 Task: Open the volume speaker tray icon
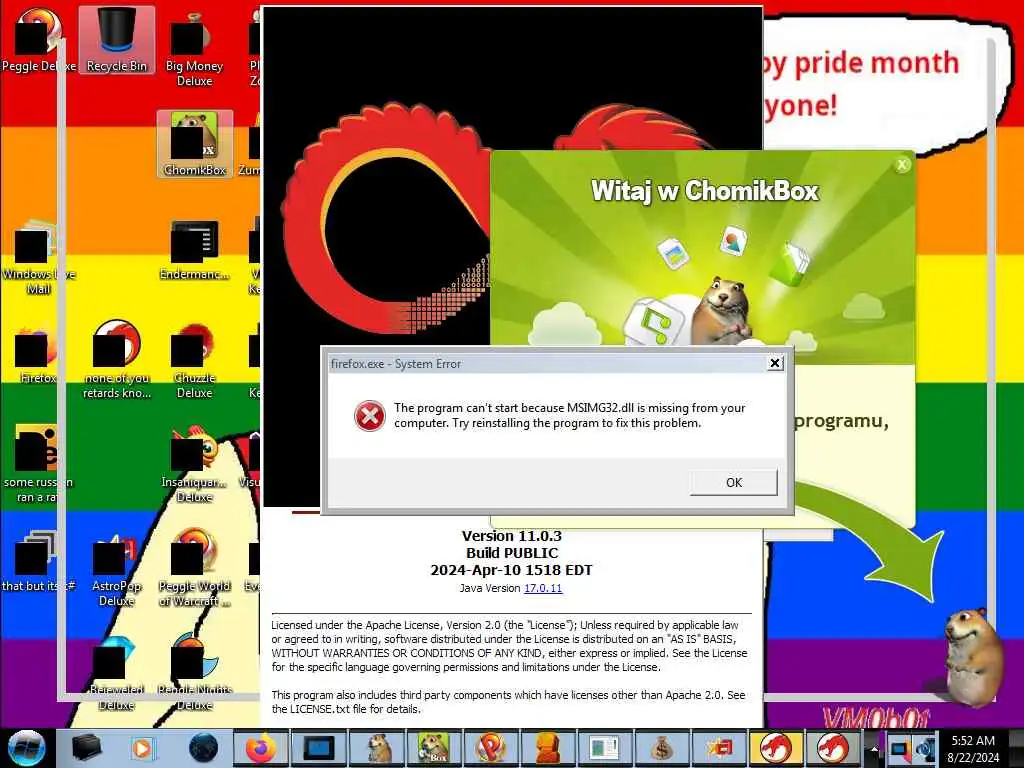(925, 748)
